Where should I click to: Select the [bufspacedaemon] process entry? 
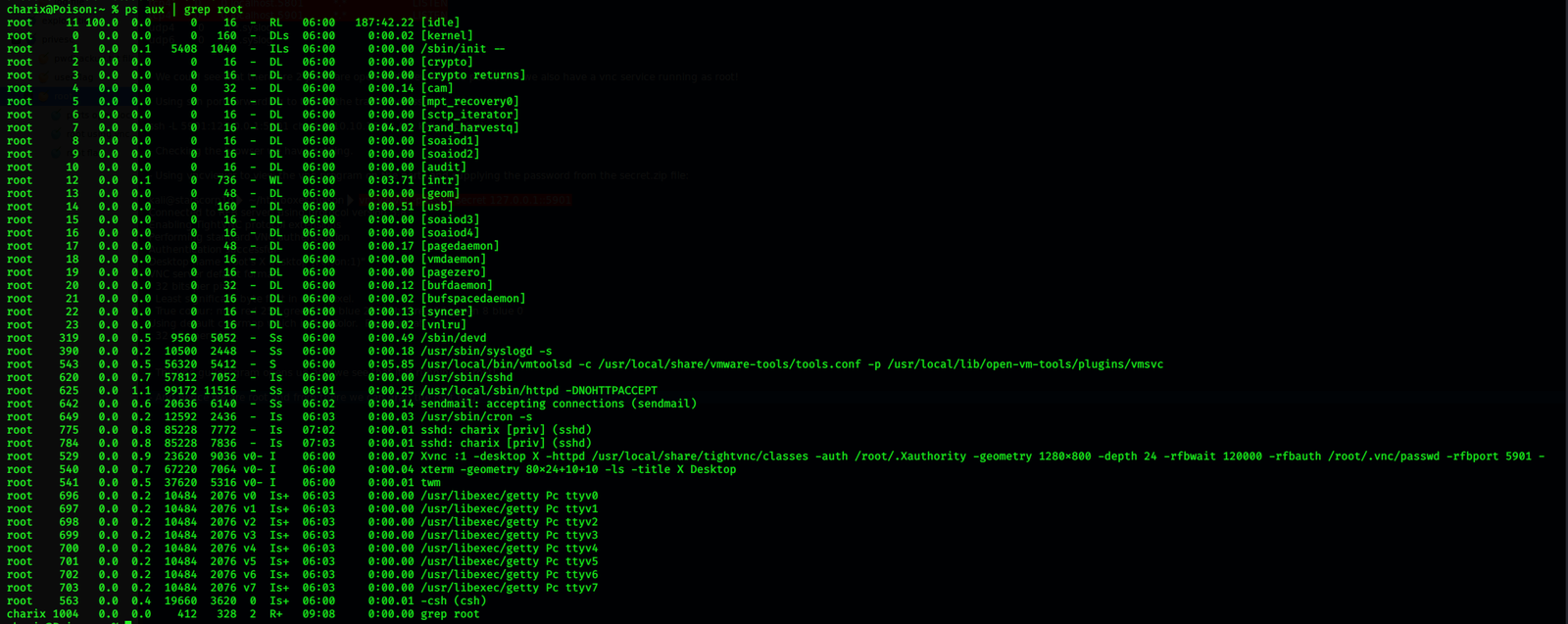[x=473, y=299]
